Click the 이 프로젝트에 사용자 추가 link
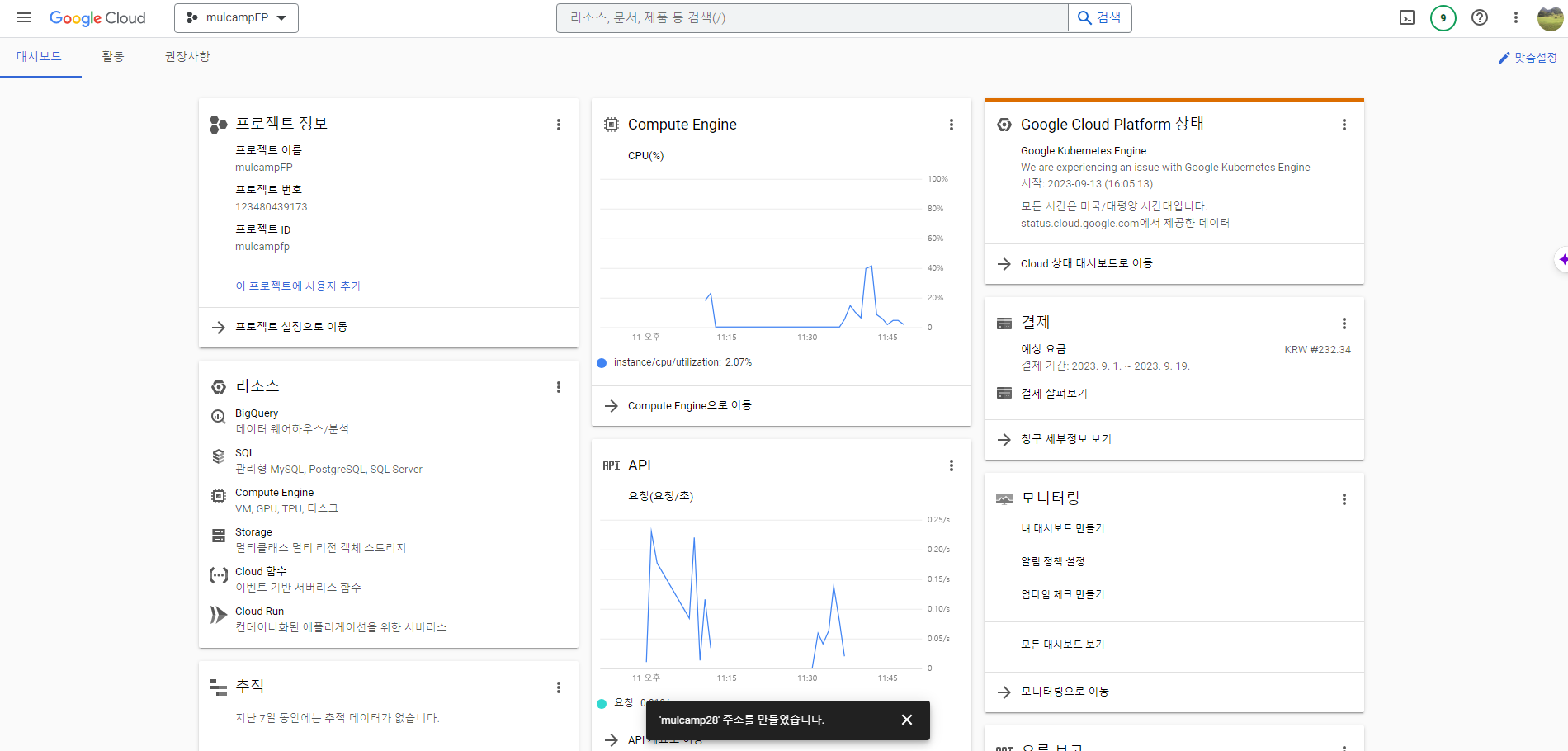 click(x=299, y=286)
